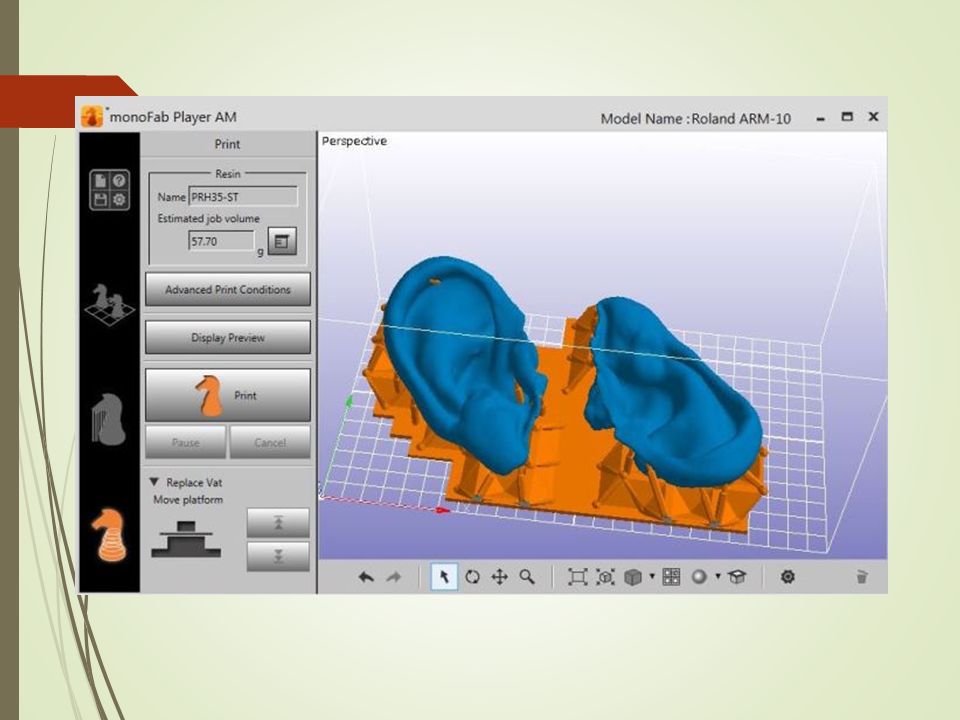This screenshot has width=960, height=720.
Task: Click the new file icon in sidebar
Action: (x=100, y=181)
